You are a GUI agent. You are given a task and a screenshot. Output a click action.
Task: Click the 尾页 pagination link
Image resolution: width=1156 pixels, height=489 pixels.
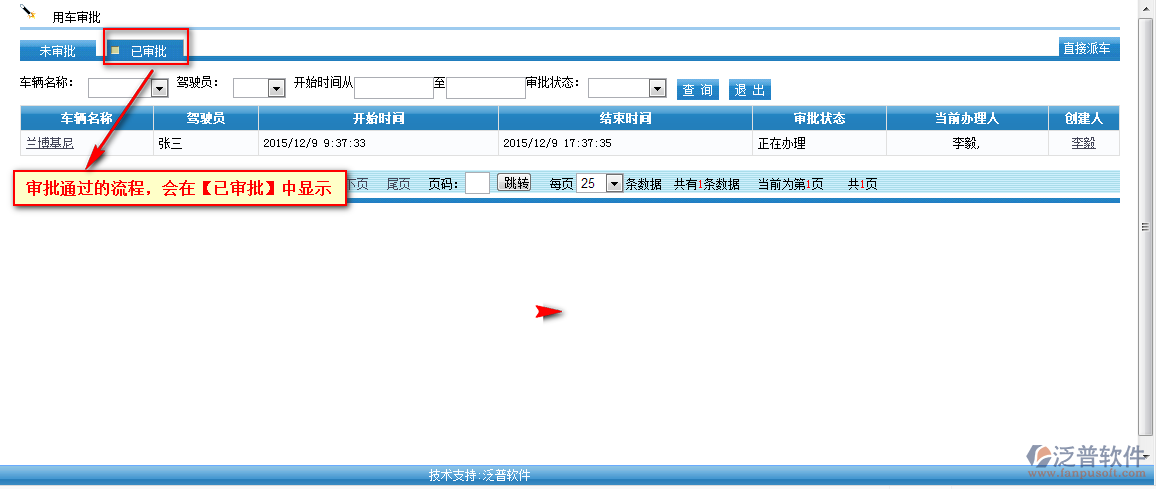pyautogui.click(x=399, y=184)
